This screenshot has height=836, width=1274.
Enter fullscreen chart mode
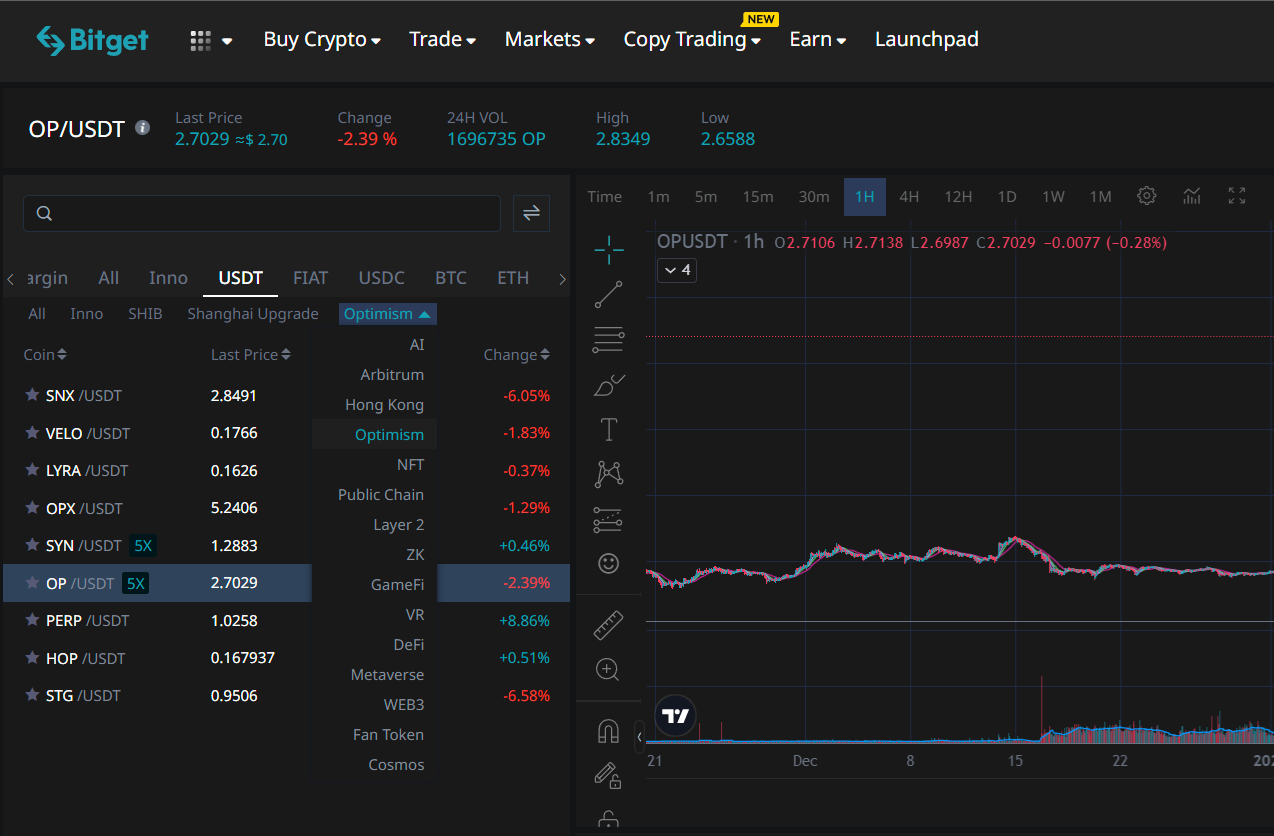tap(1237, 196)
